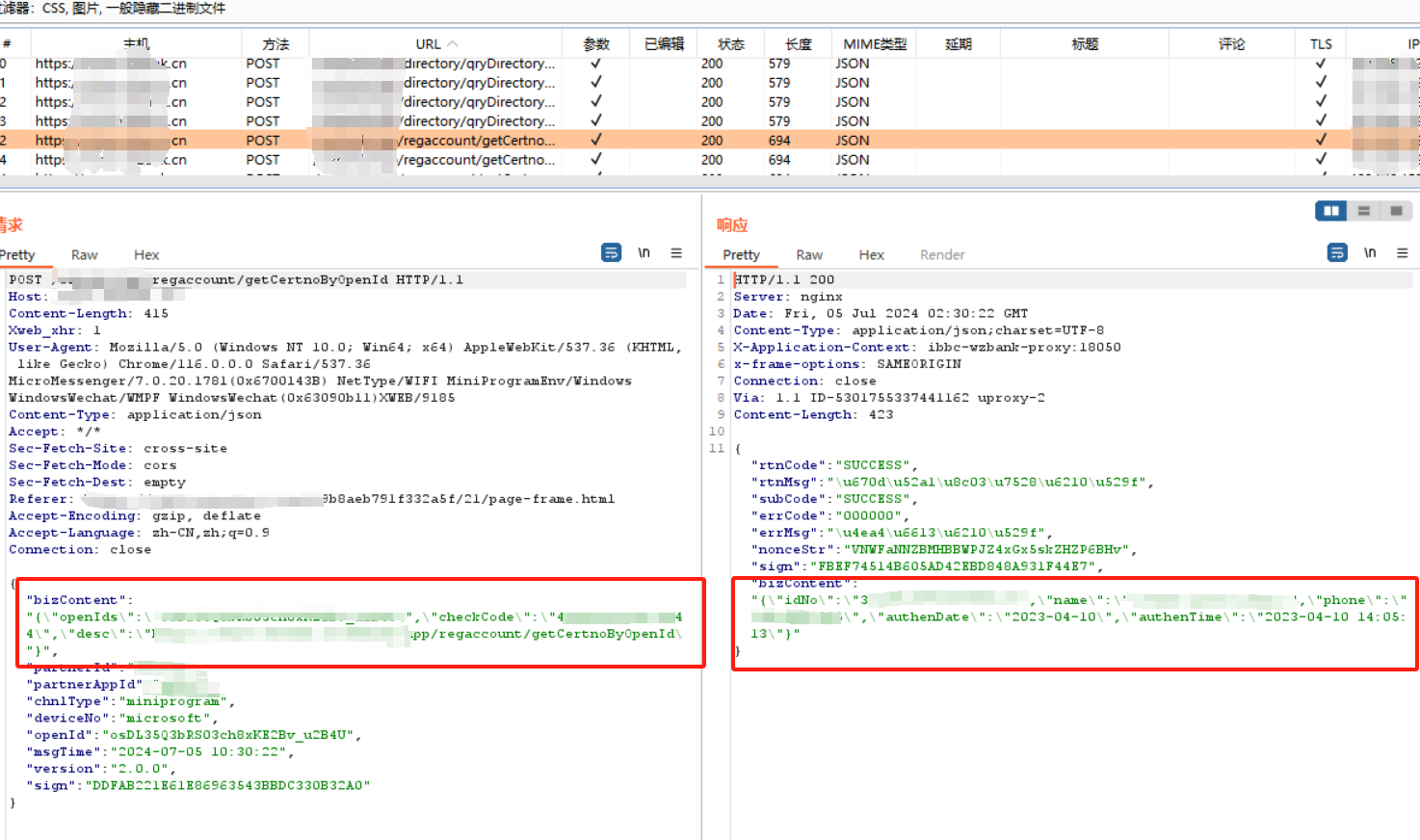This screenshot has width=1420, height=840.
Task: Sort by 延期 column header
Action: point(959,44)
